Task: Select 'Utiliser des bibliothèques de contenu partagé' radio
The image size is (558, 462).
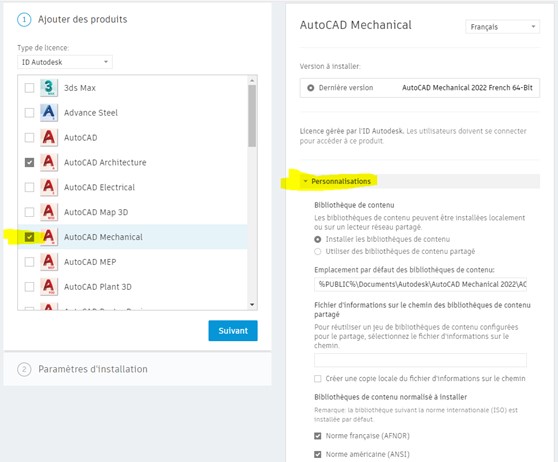Action: tap(318, 252)
